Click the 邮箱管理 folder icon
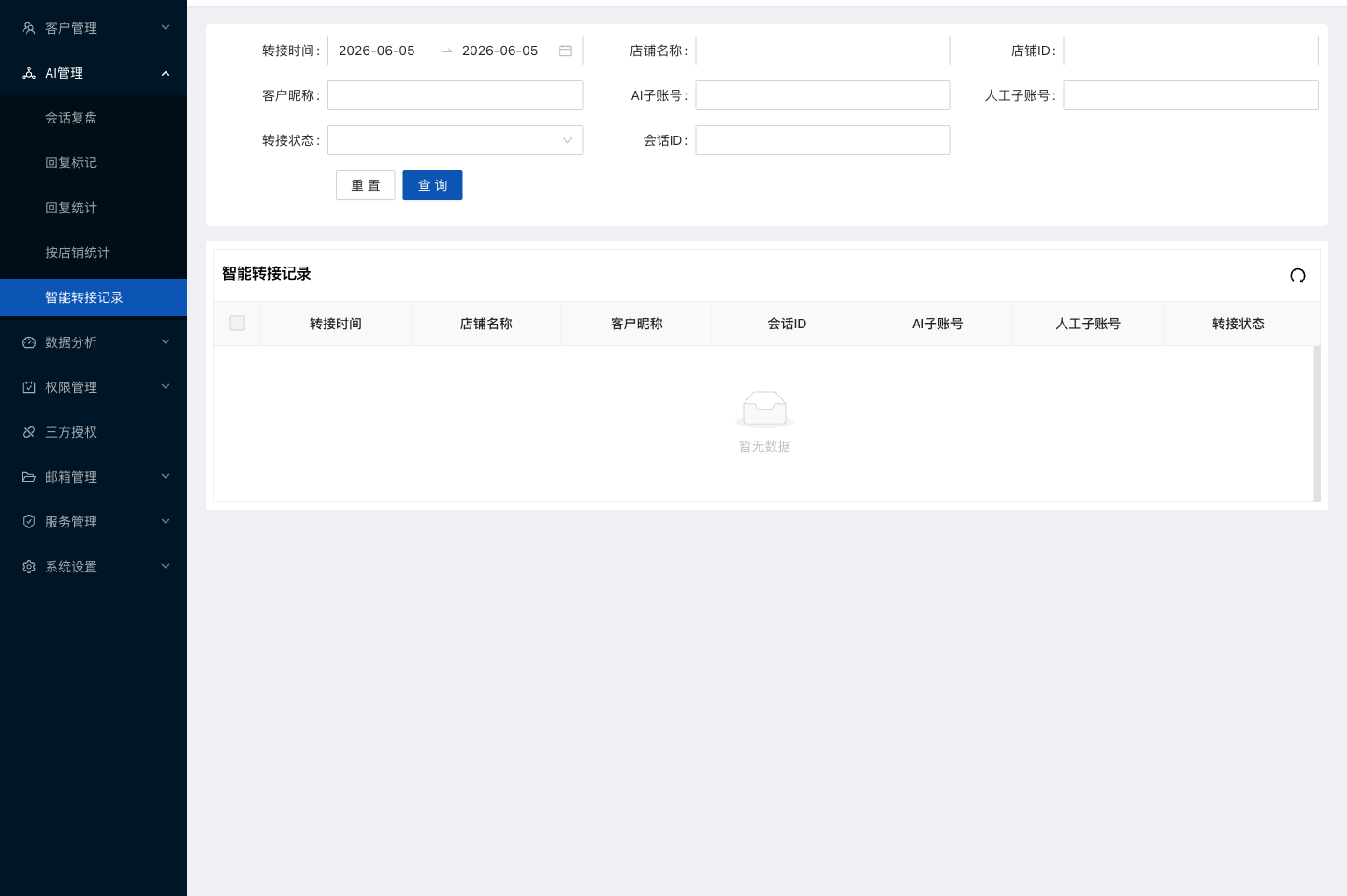The width and height of the screenshot is (1347, 896). coord(29,477)
